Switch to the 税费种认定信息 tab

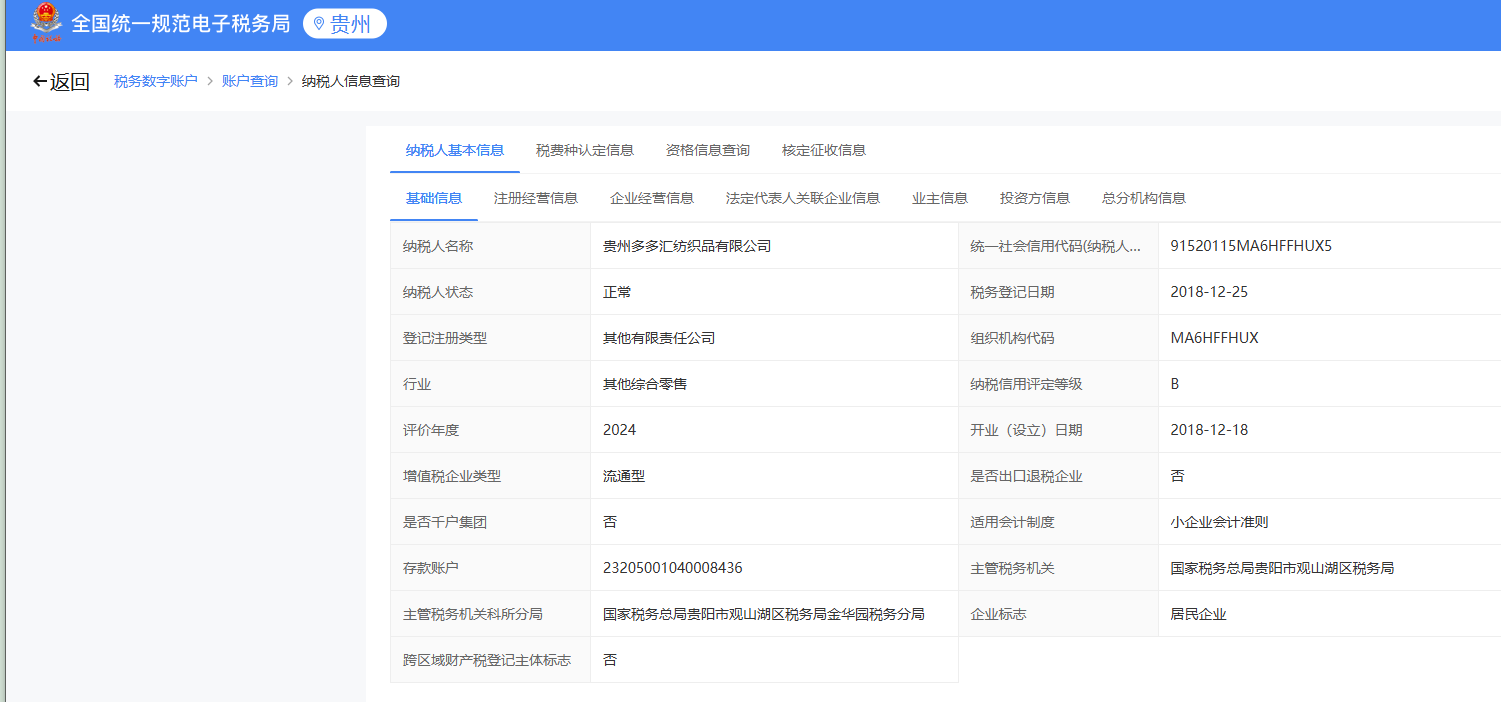point(585,150)
